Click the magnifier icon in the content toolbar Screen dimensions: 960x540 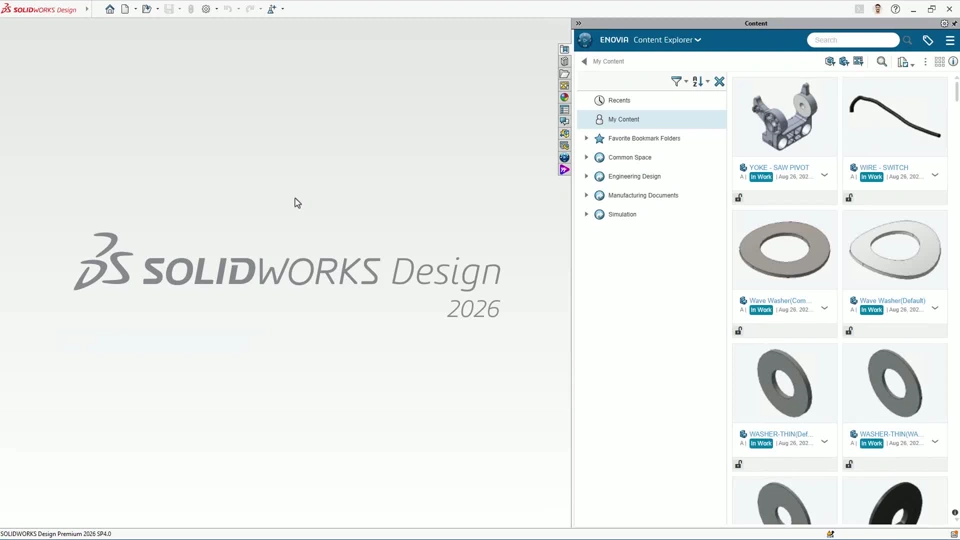pos(882,62)
